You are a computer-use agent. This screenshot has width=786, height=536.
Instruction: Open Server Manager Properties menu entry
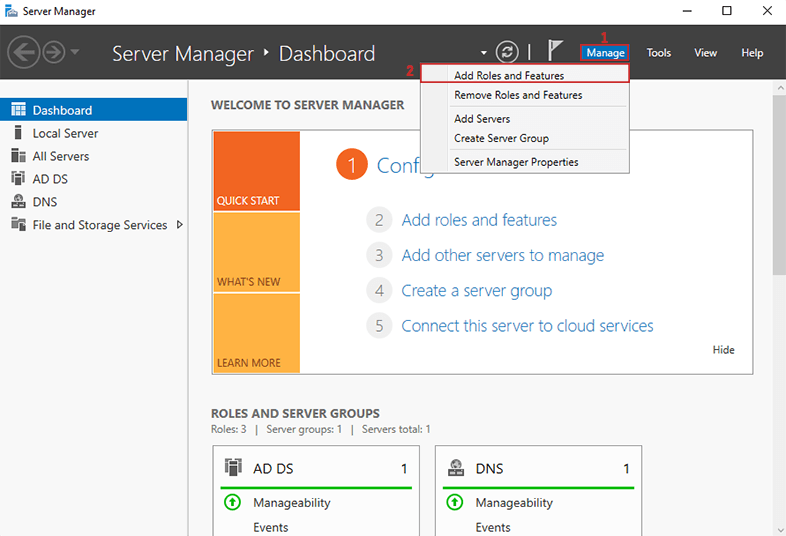click(524, 162)
